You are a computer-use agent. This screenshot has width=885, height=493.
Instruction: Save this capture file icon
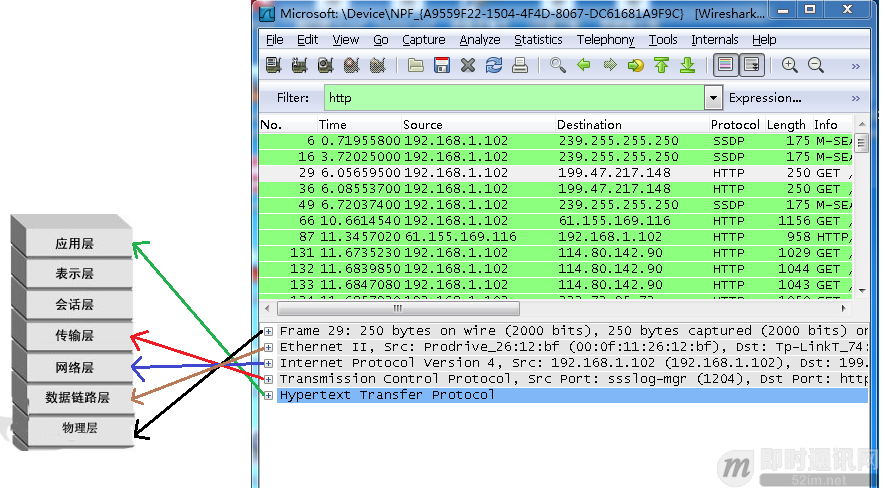pos(441,65)
